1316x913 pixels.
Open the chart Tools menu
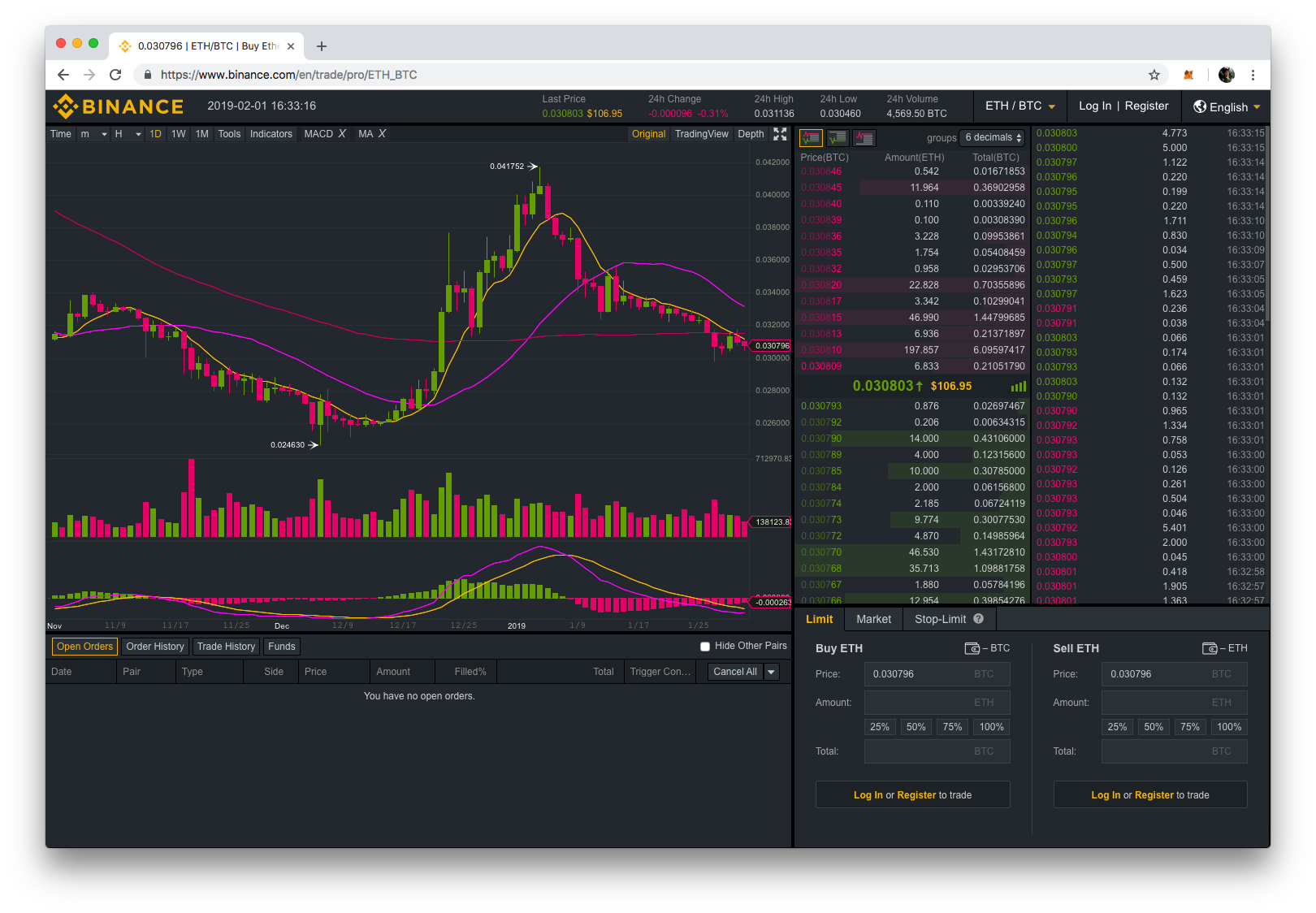coord(229,134)
